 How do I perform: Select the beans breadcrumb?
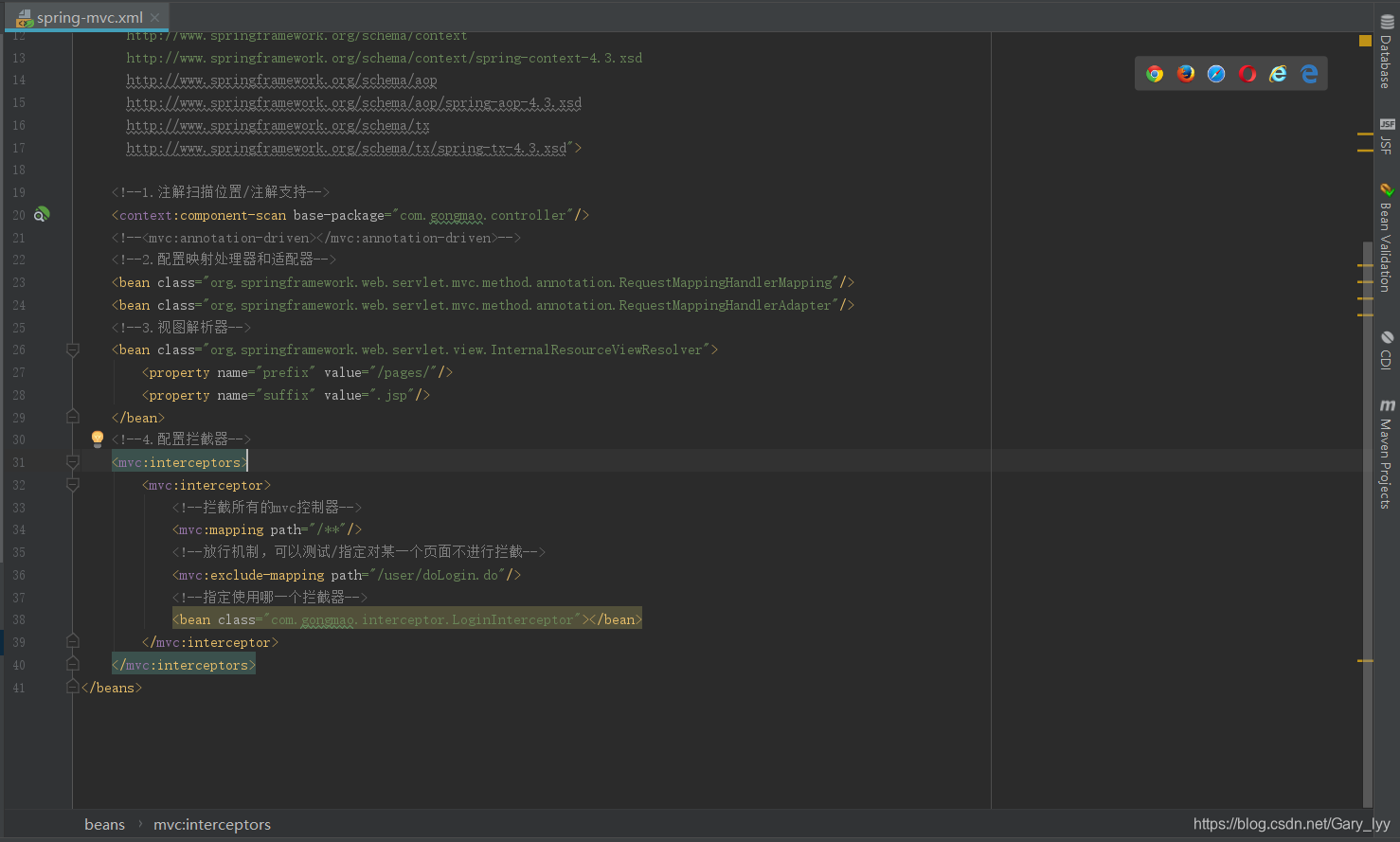click(x=104, y=825)
